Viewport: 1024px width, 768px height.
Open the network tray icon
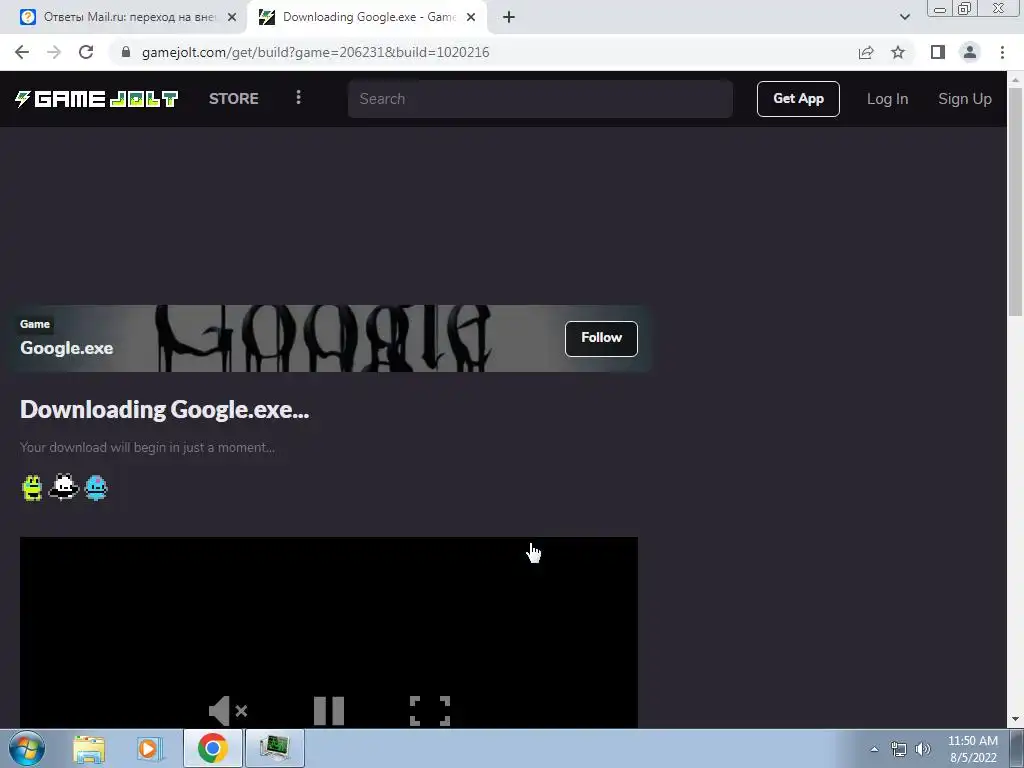(899, 749)
